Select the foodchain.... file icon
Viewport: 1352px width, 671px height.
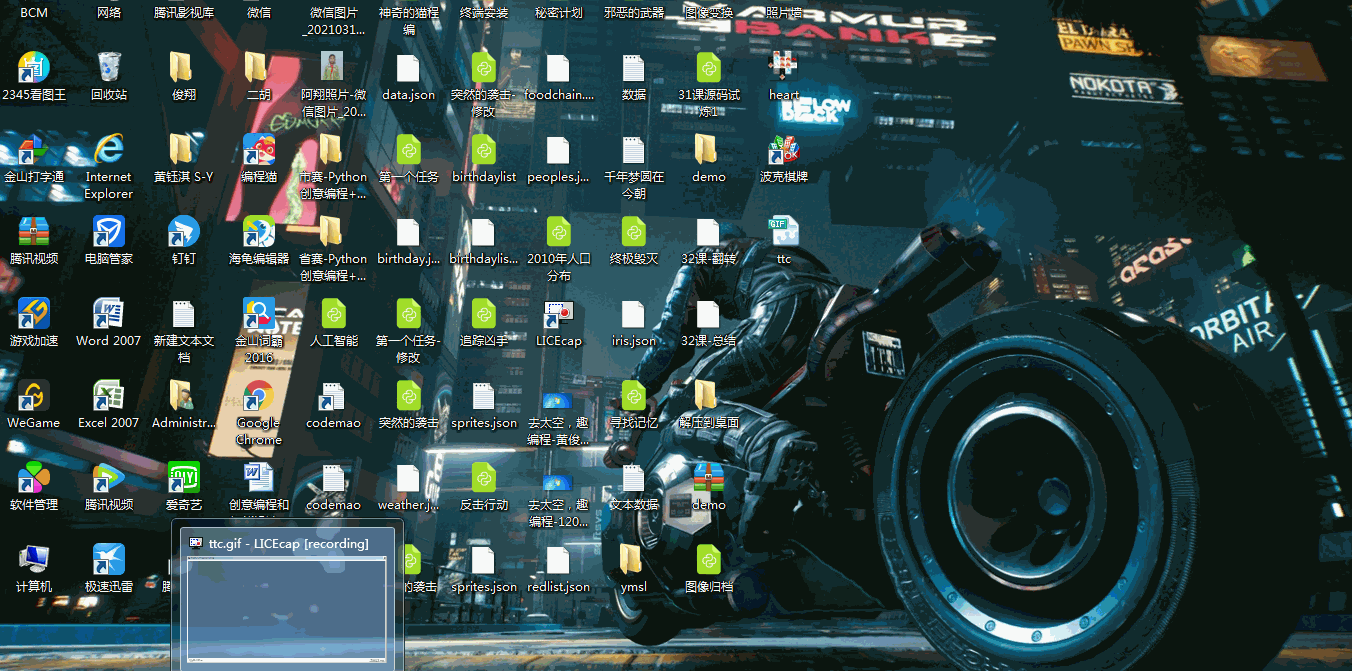tap(559, 68)
